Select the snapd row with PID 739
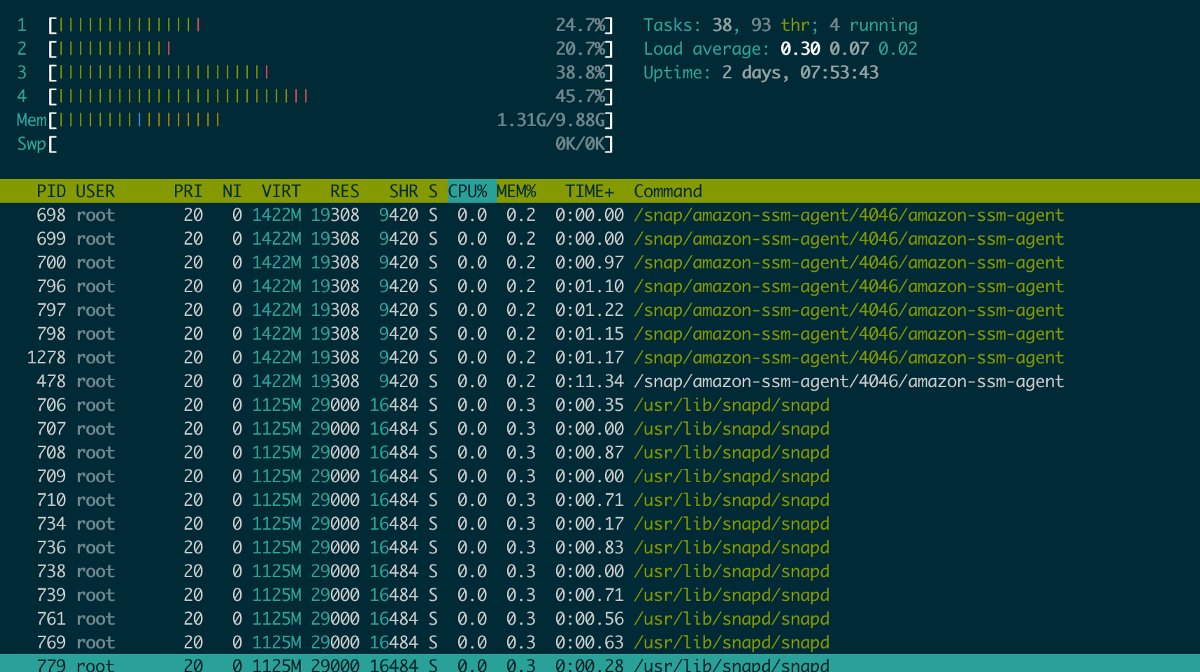1200x672 pixels. [600, 595]
